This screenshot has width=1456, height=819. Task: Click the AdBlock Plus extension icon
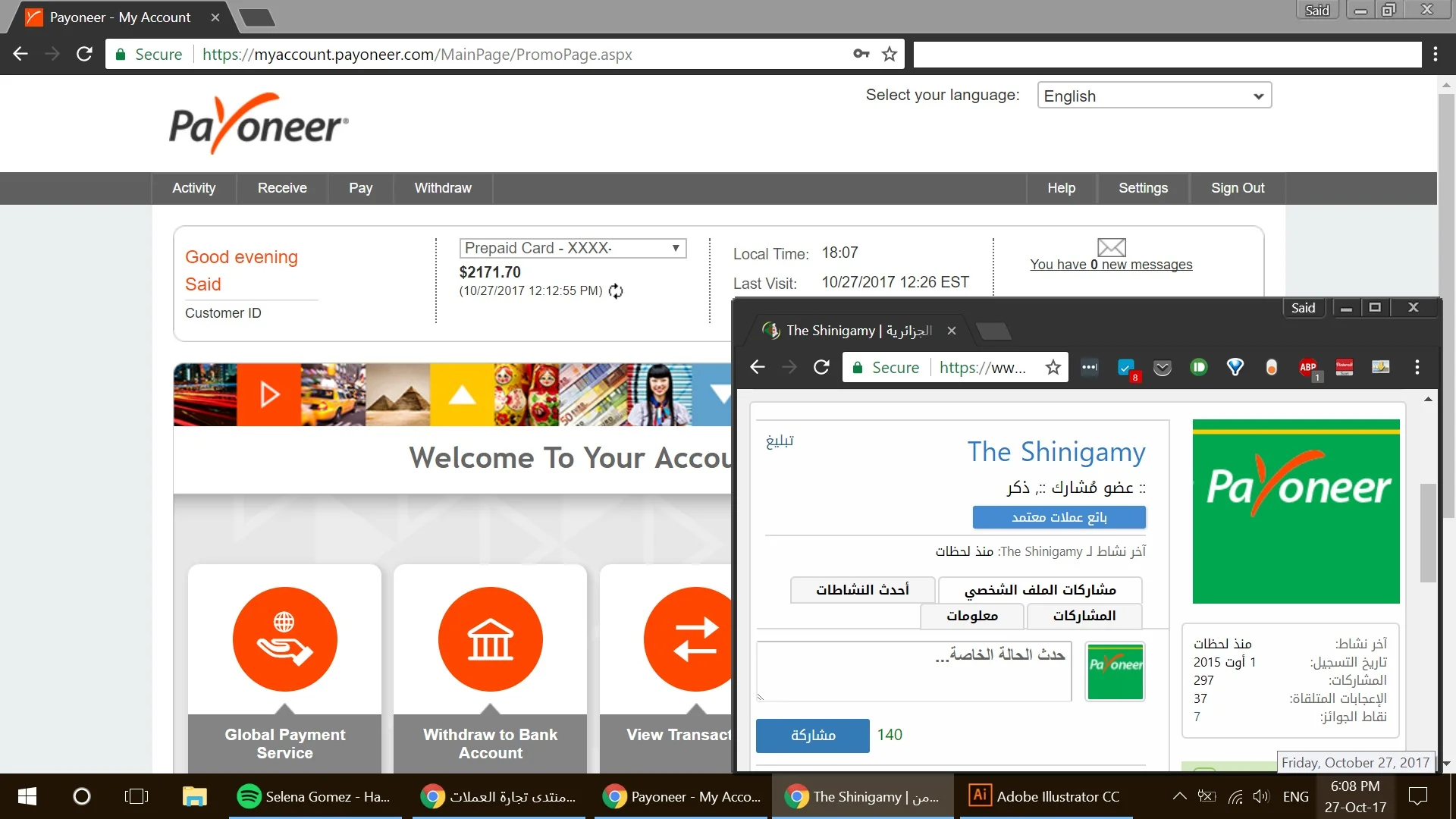[1307, 368]
